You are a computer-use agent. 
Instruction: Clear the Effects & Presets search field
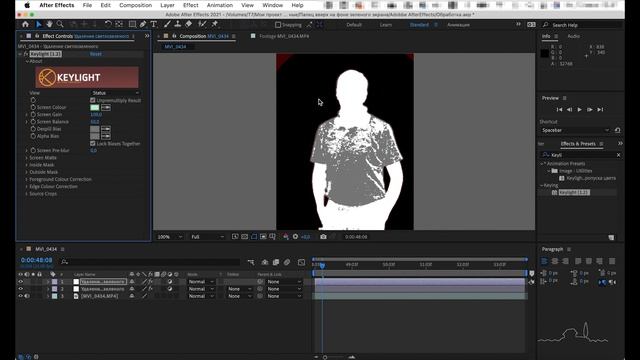coord(618,155)
